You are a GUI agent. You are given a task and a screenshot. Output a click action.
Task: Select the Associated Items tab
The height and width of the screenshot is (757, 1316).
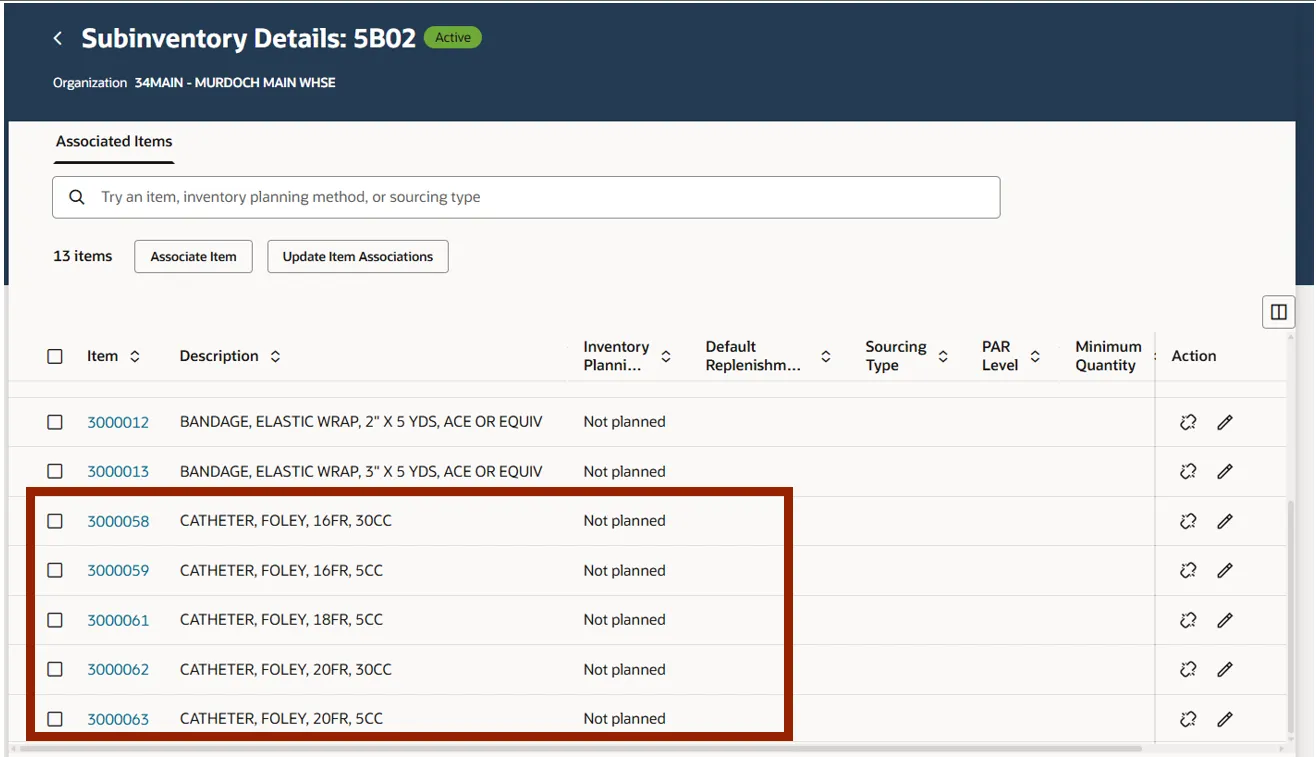coord(114,142)
